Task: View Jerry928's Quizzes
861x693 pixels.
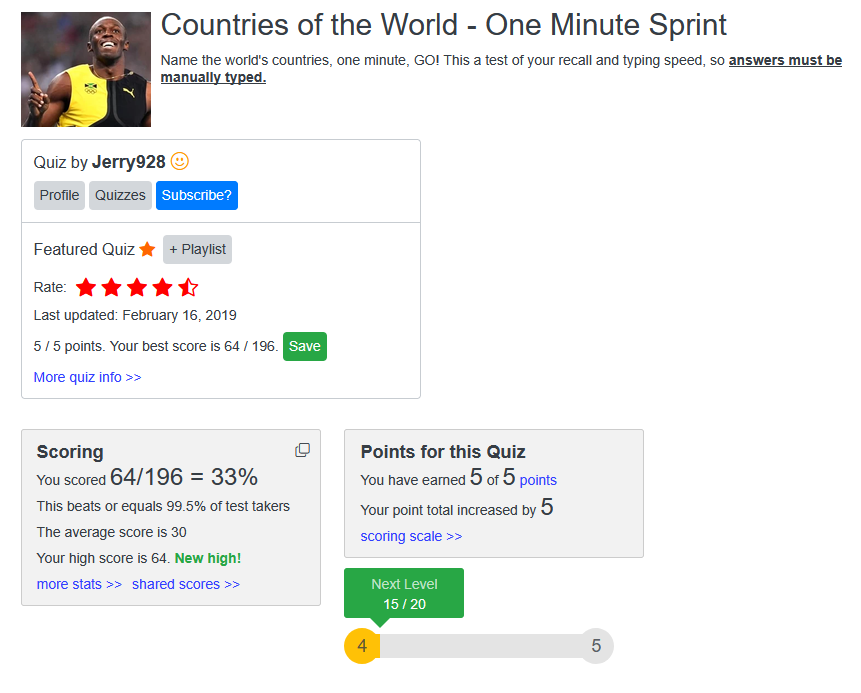Action: tap(120, 195)
